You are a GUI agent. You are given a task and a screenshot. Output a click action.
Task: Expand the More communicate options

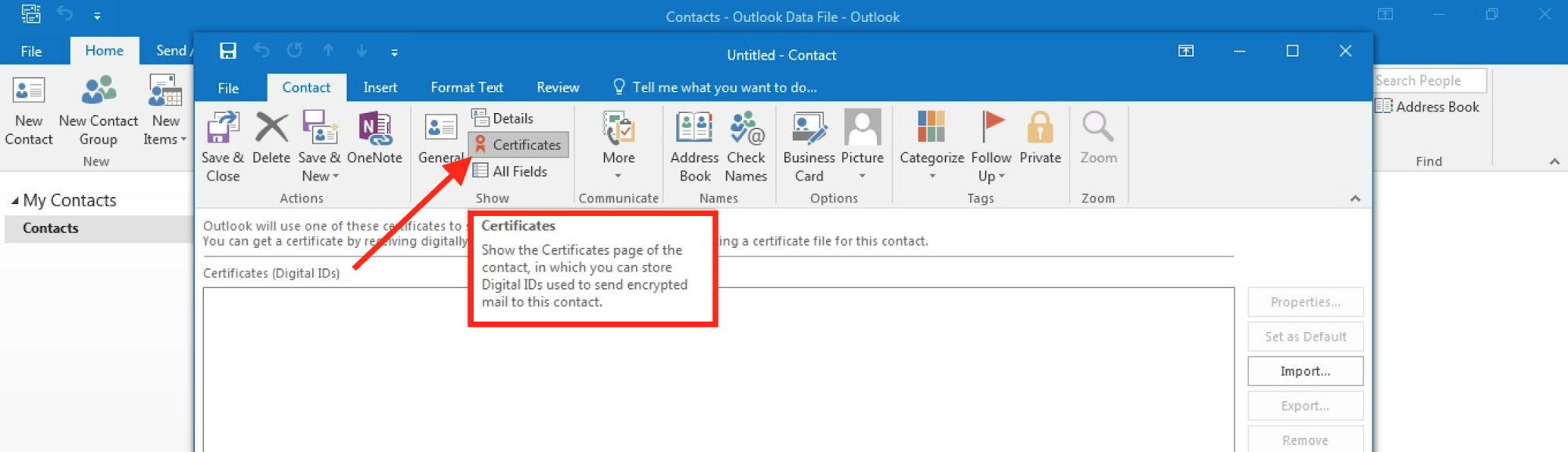[x=618, y=145]
